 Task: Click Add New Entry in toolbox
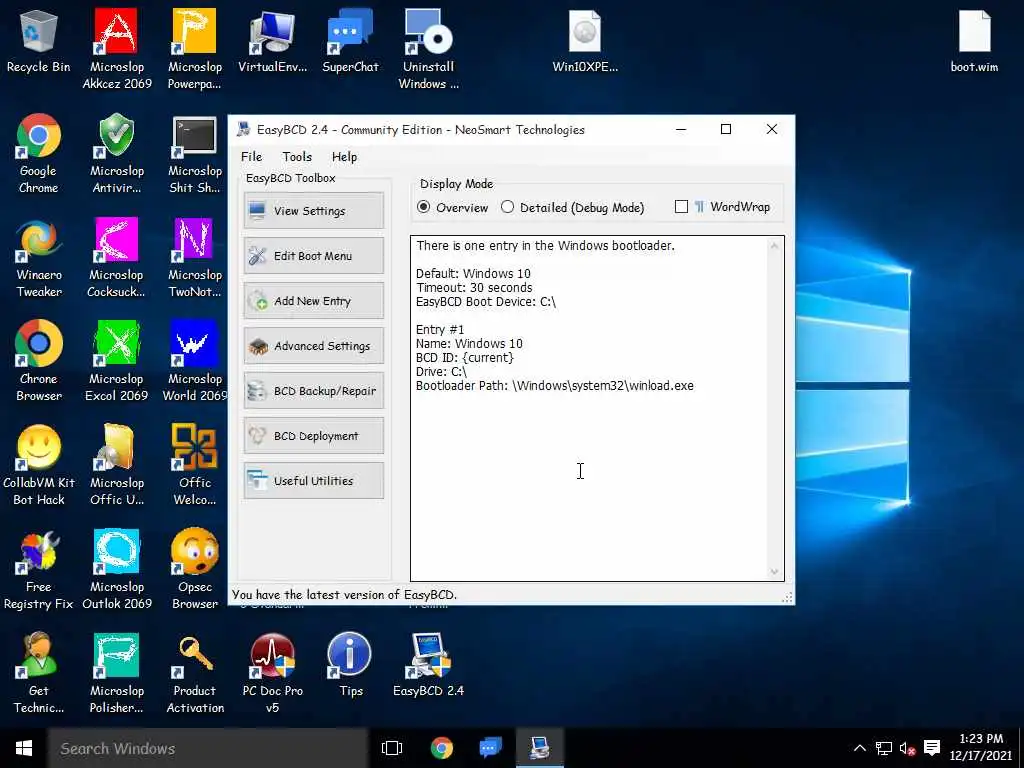click(313, 300)
